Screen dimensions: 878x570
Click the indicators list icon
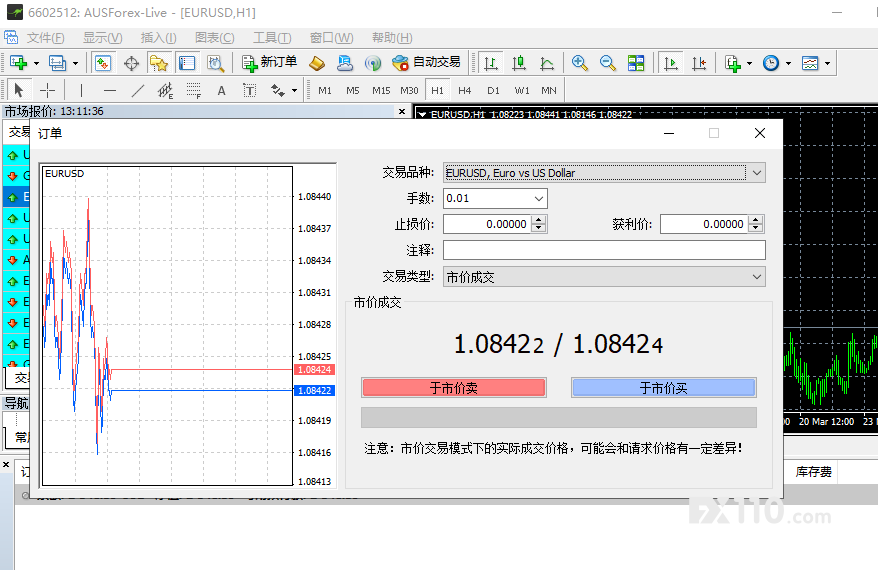(732, 63)
